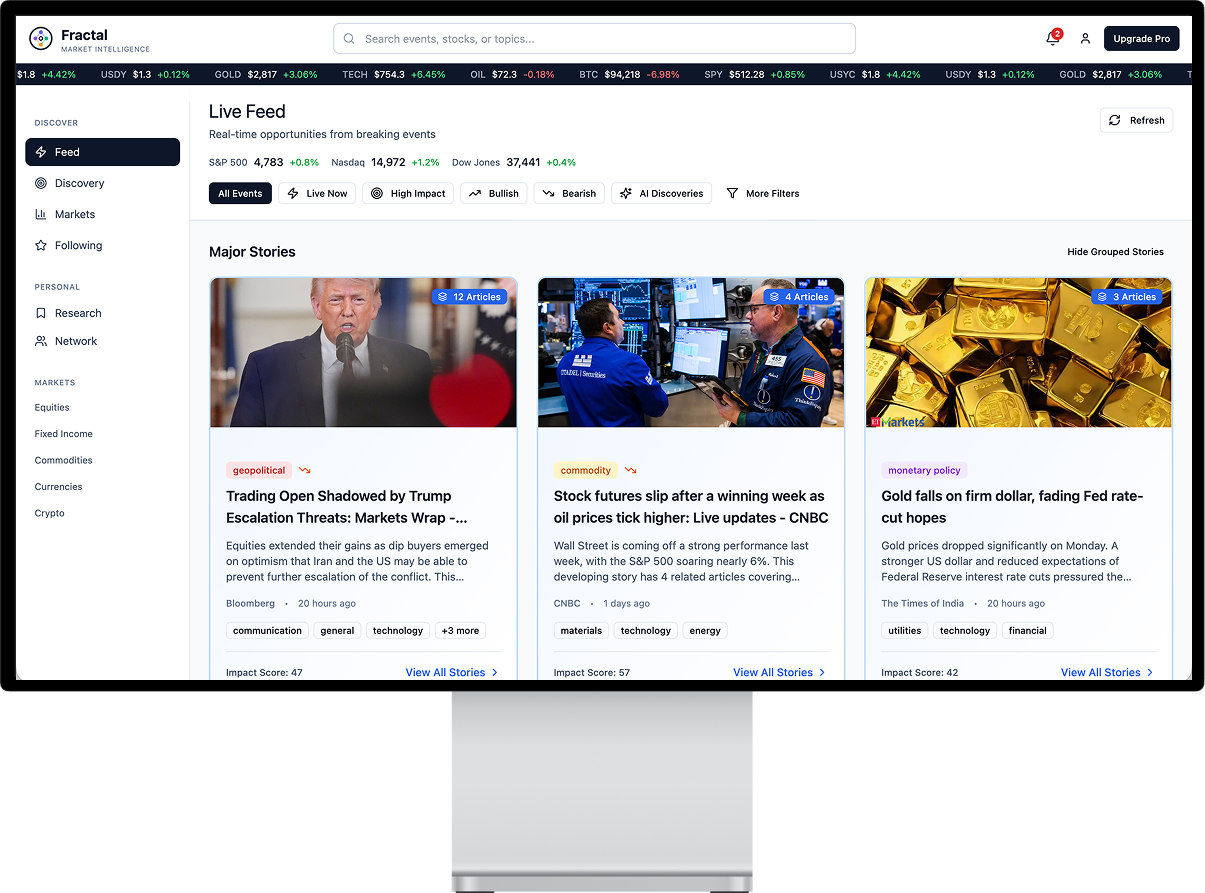
Task: Click the Discovery target icon in sidebar
Action: pos(41,183)
